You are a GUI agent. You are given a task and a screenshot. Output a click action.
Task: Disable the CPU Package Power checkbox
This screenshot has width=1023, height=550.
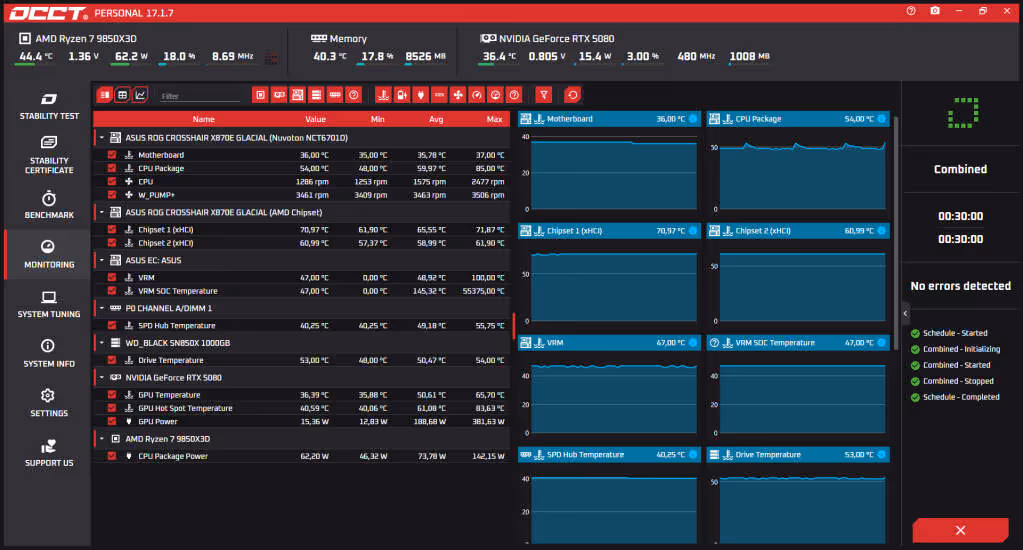(x=112, y=456)
